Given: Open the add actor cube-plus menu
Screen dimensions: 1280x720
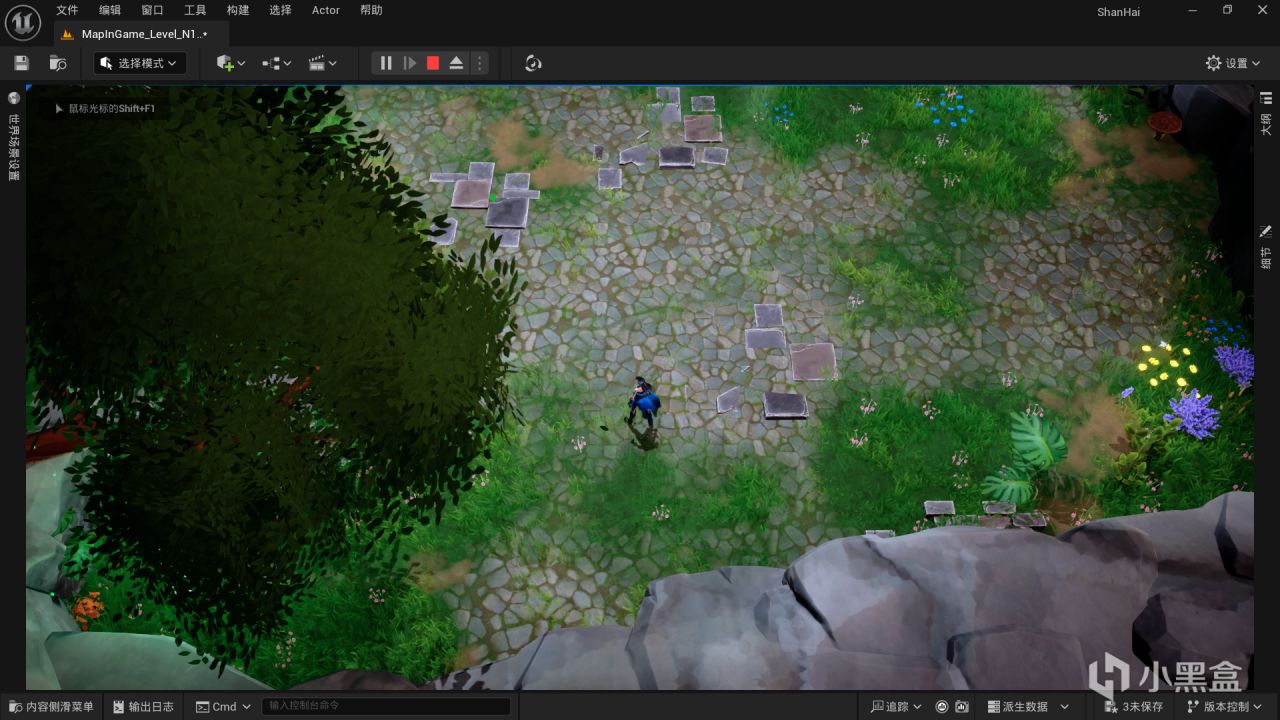Looking at the screenshot, I should pos(230,63).
